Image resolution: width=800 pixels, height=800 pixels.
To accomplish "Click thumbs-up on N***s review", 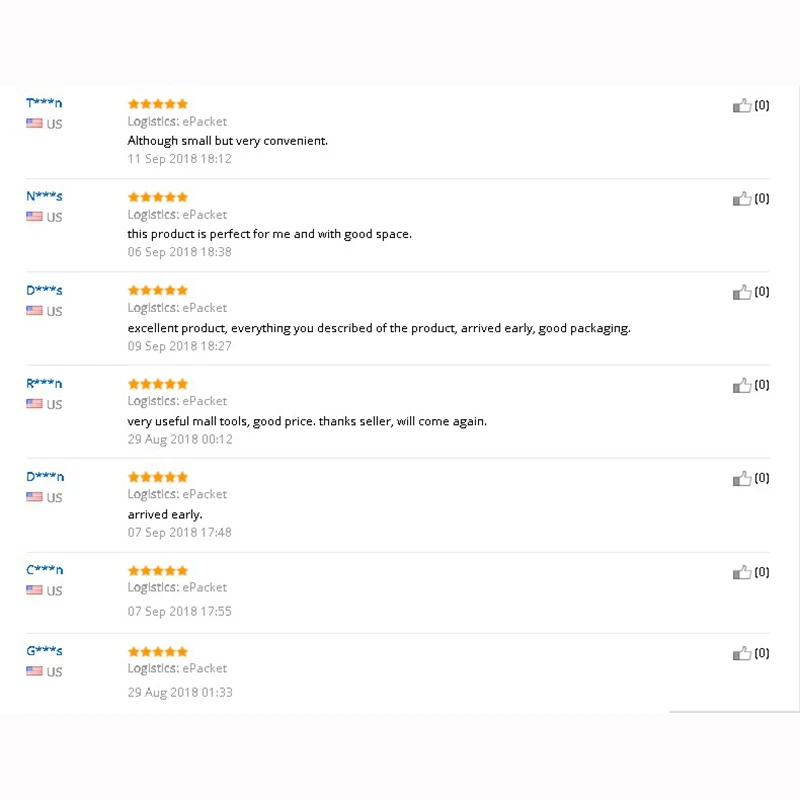I will [x=742, y=199].
